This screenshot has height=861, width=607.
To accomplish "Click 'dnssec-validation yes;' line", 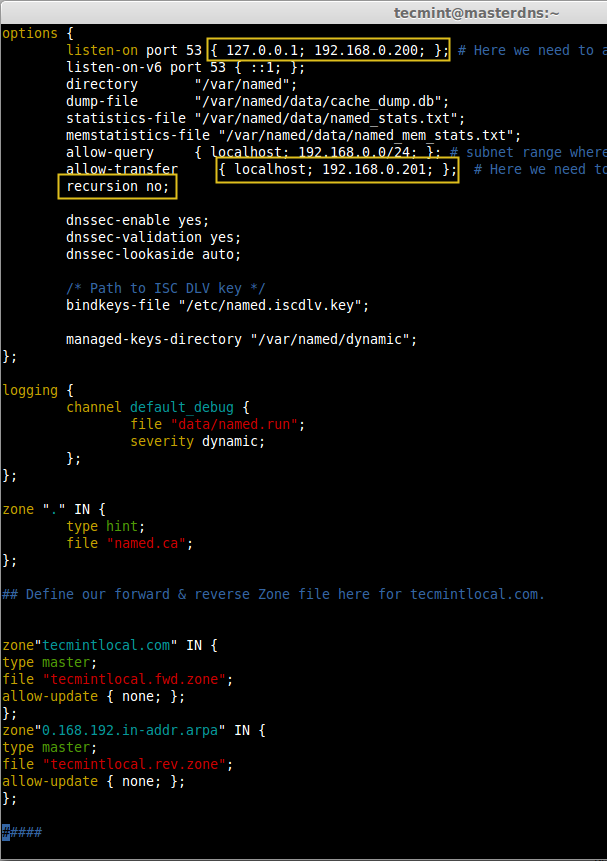I will [x=153, y=238].
